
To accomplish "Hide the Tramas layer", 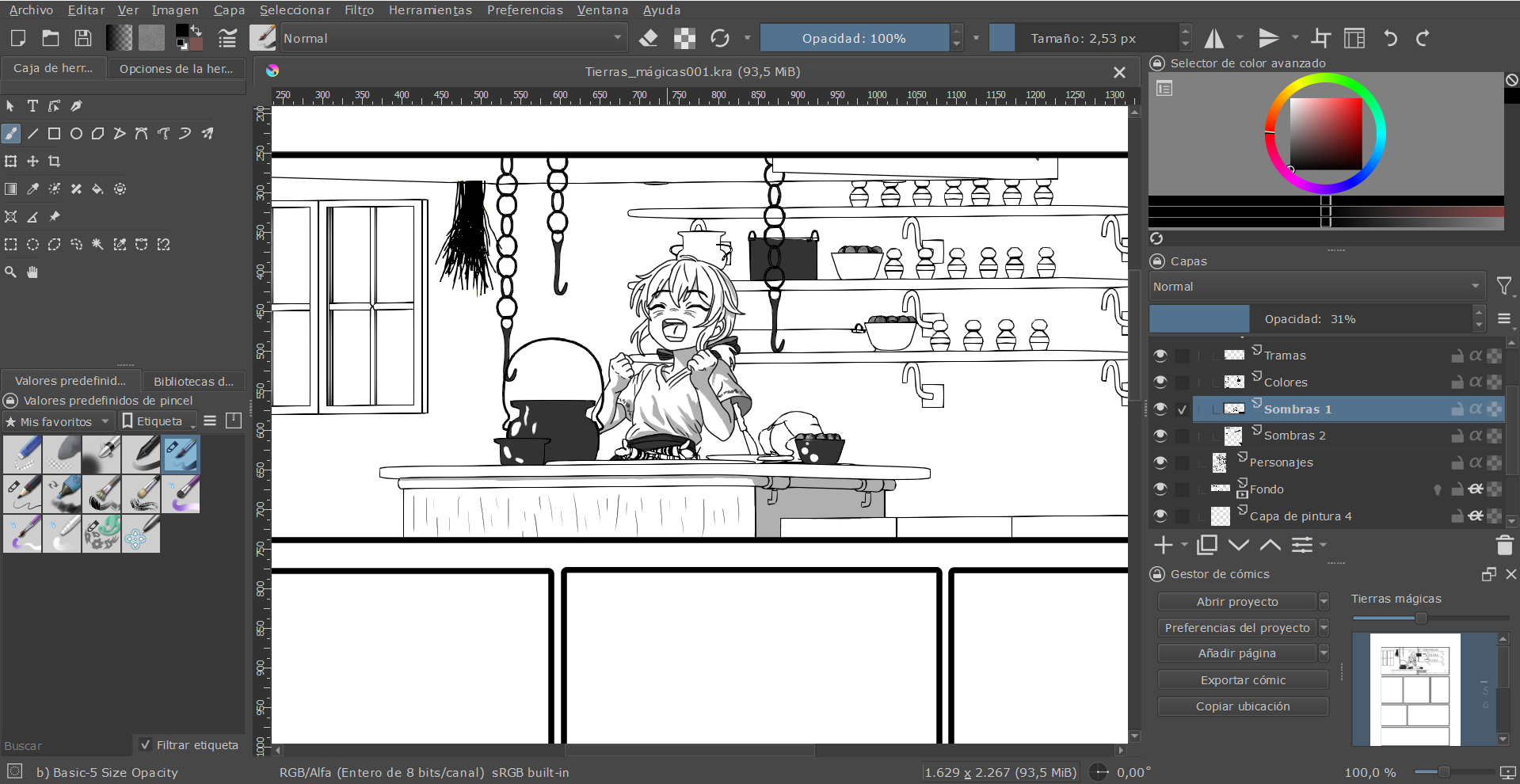I will pos(1160,356).
